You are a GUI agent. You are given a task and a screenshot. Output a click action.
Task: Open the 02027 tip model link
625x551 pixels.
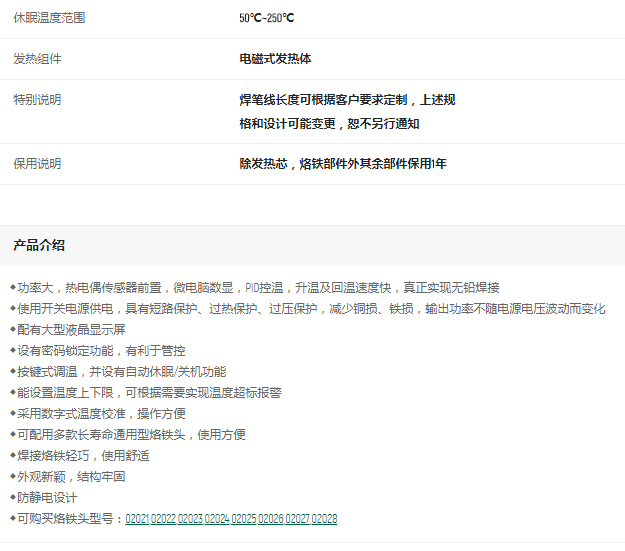click(x=297, y=519)
